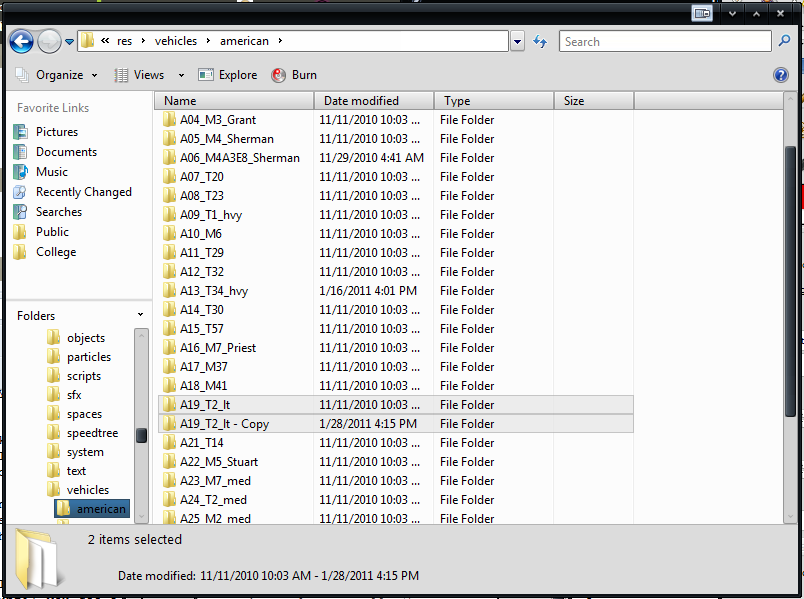The height and width of the screenshot is (599, 804).
Task: Click folder icon of A16_M7_Priest
Action: [169, 347]
